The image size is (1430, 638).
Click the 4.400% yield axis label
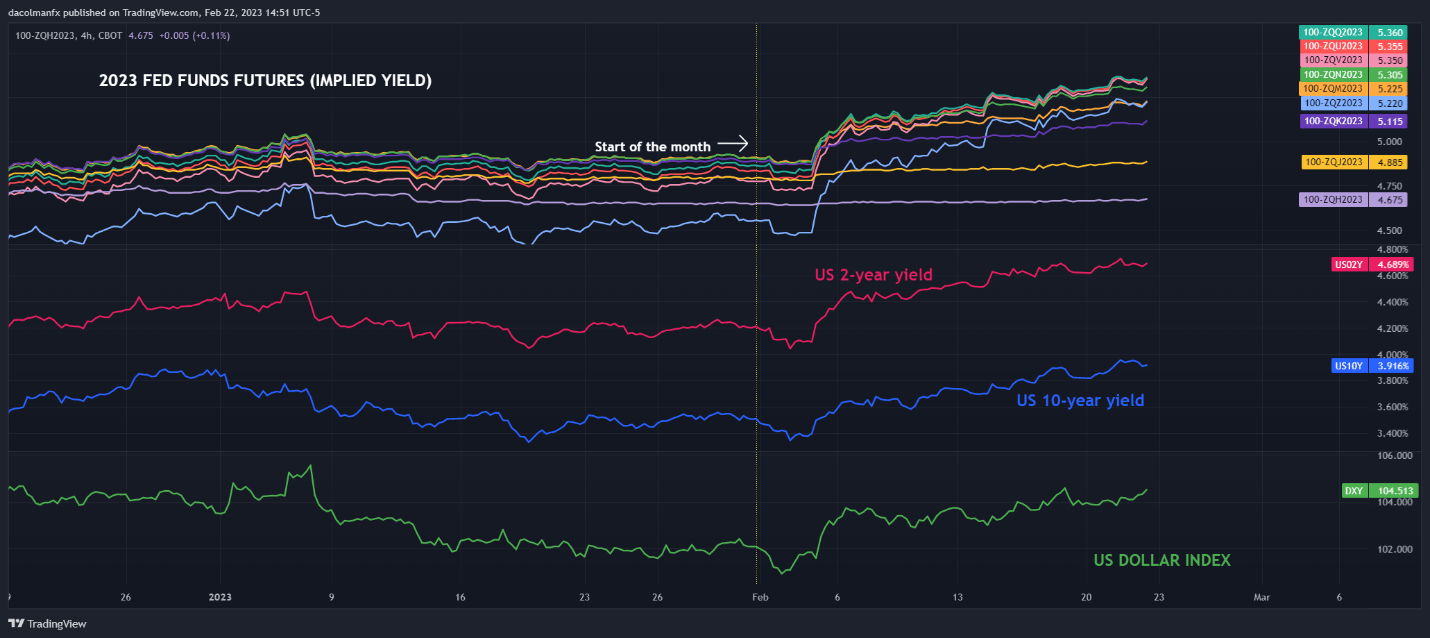pyautogui.click(x=1390, y=302)
